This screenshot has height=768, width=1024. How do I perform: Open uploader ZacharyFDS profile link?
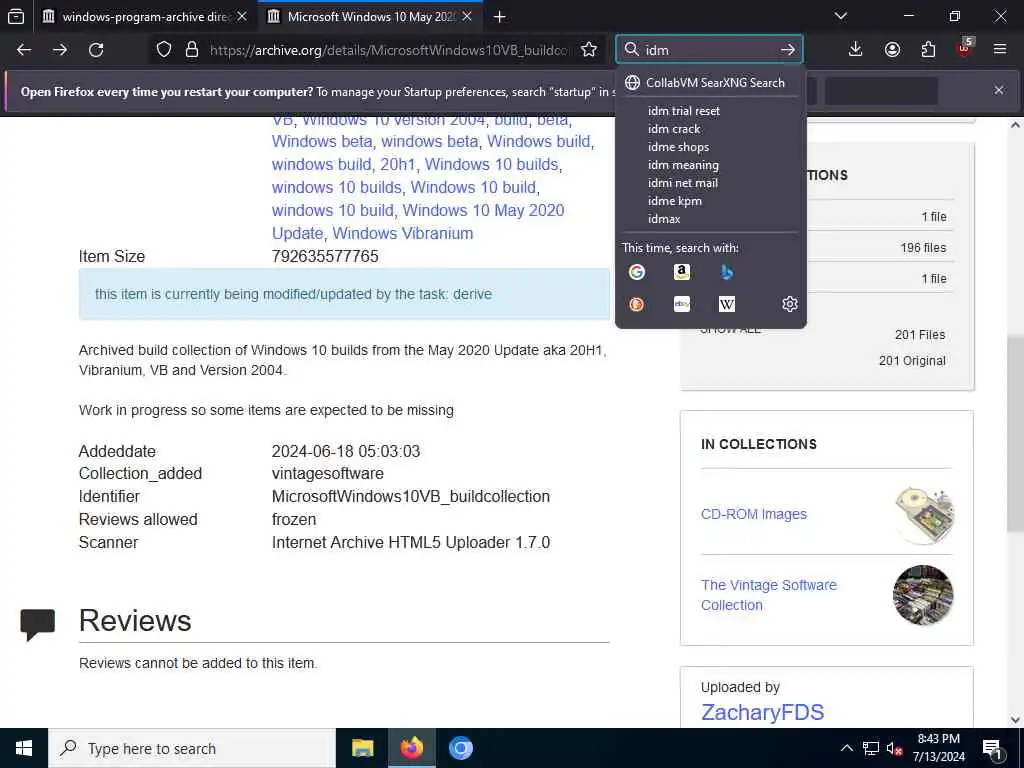(x=762, y=712)
